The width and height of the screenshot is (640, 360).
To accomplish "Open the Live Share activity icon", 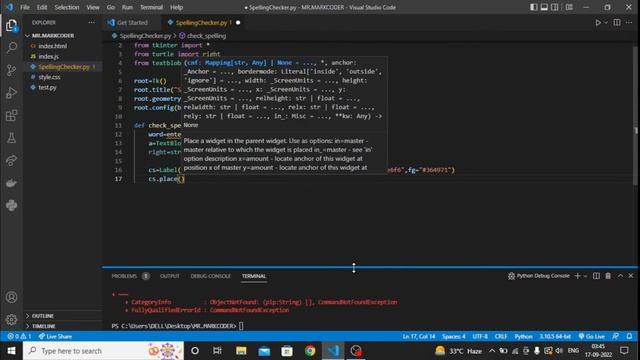I will point(11,160).
